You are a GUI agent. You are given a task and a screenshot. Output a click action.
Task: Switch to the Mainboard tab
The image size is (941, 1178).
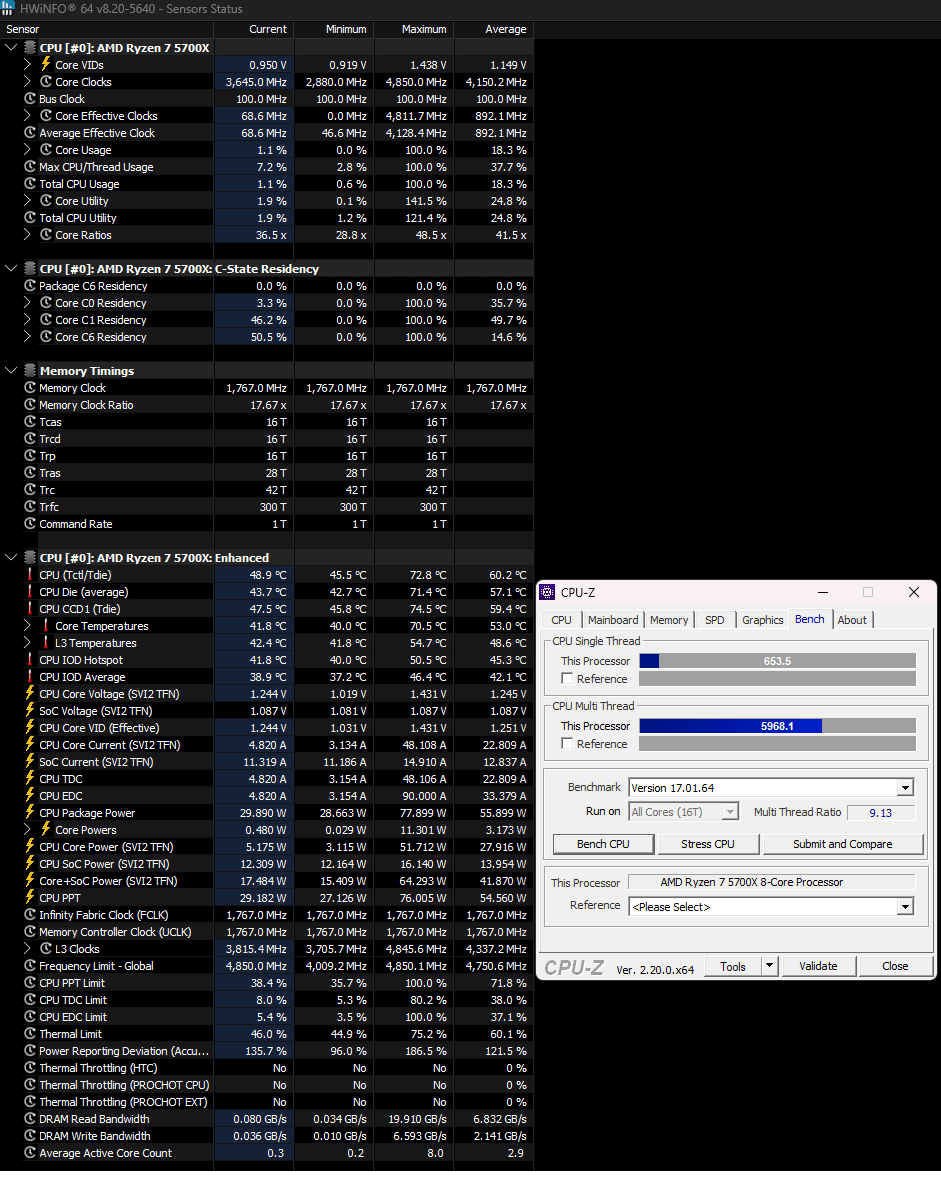[x=613, y=620]
